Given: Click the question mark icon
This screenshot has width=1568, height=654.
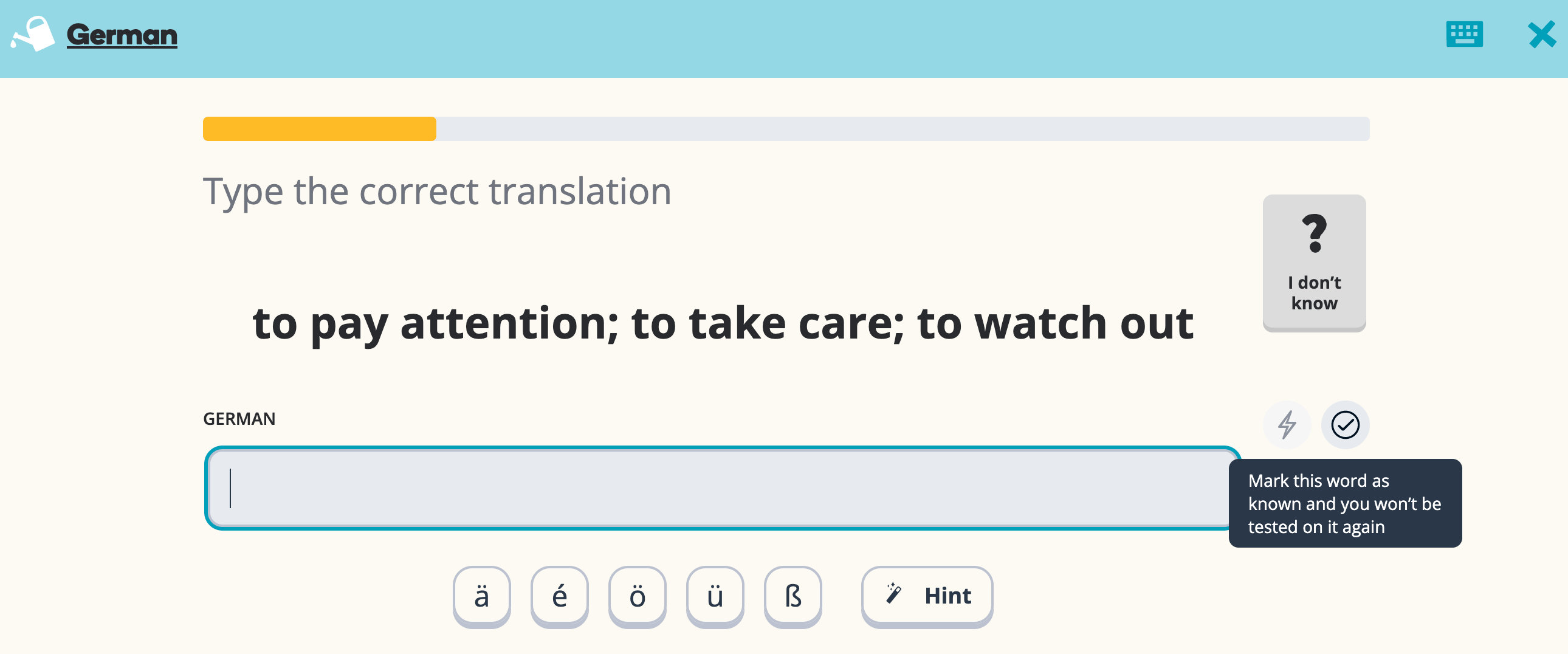Looking at the screenshot, I should [1314, 233].
